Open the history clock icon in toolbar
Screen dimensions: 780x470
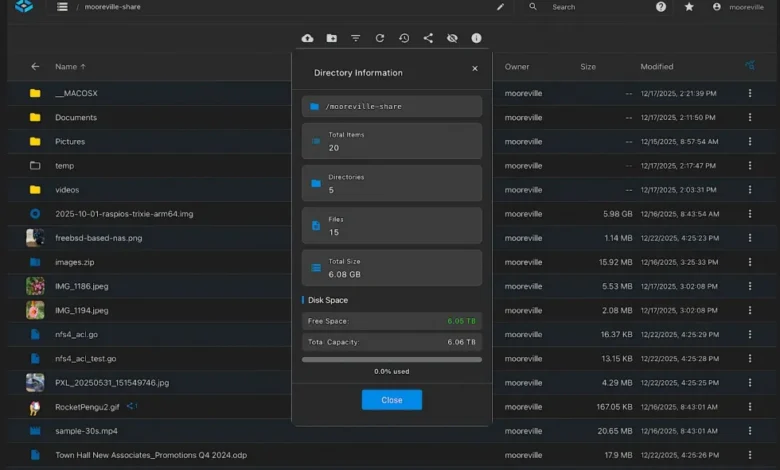point(404,38)
